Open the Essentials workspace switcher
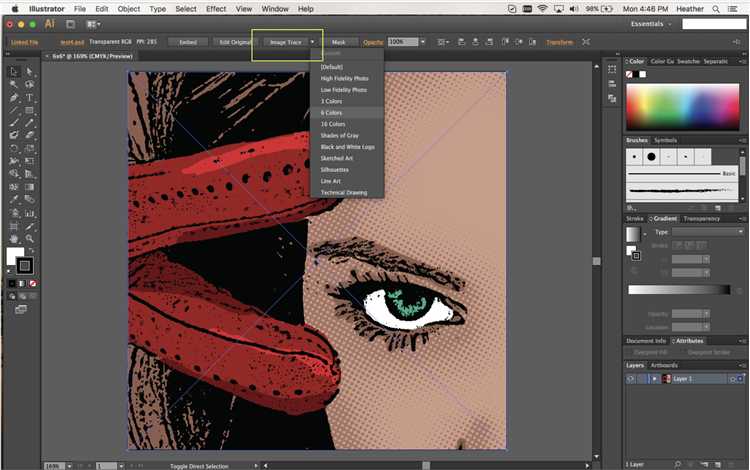This screenshot has width=750, height=470. [651, 24]
